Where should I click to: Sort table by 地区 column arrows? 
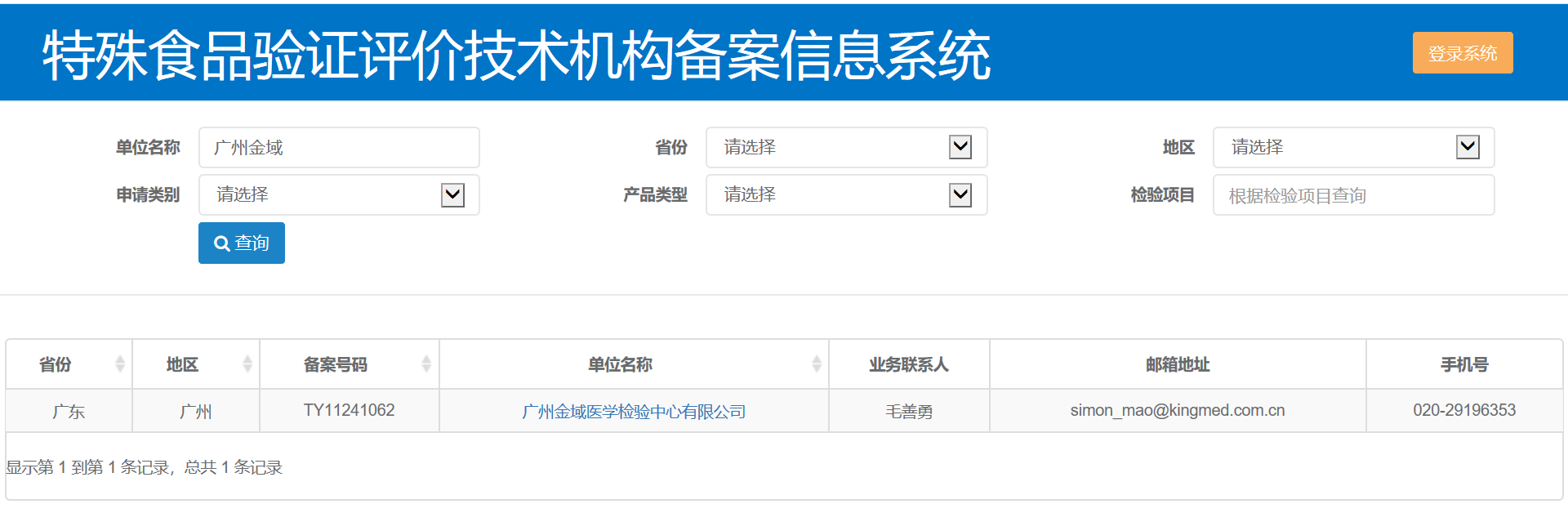coord(247,364)
